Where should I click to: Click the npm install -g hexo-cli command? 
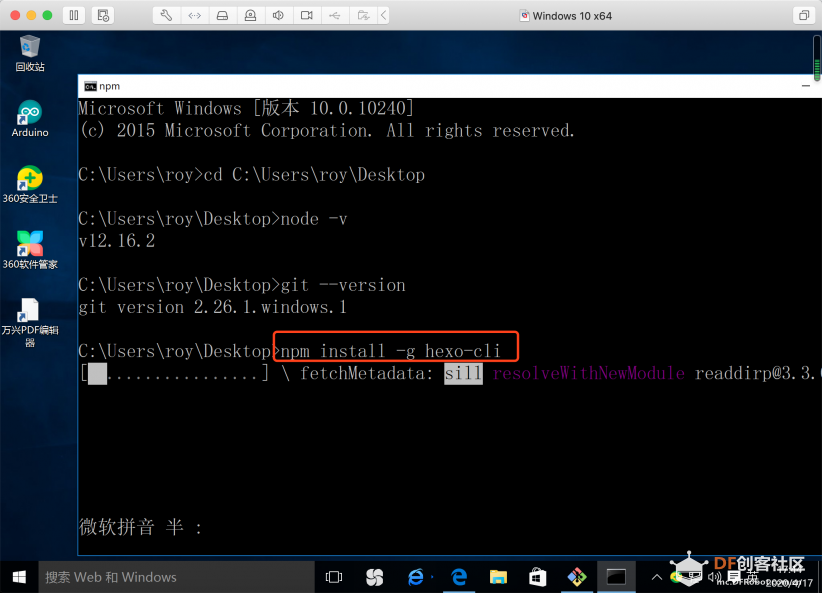pyautogui.click(x=391, y=351)
